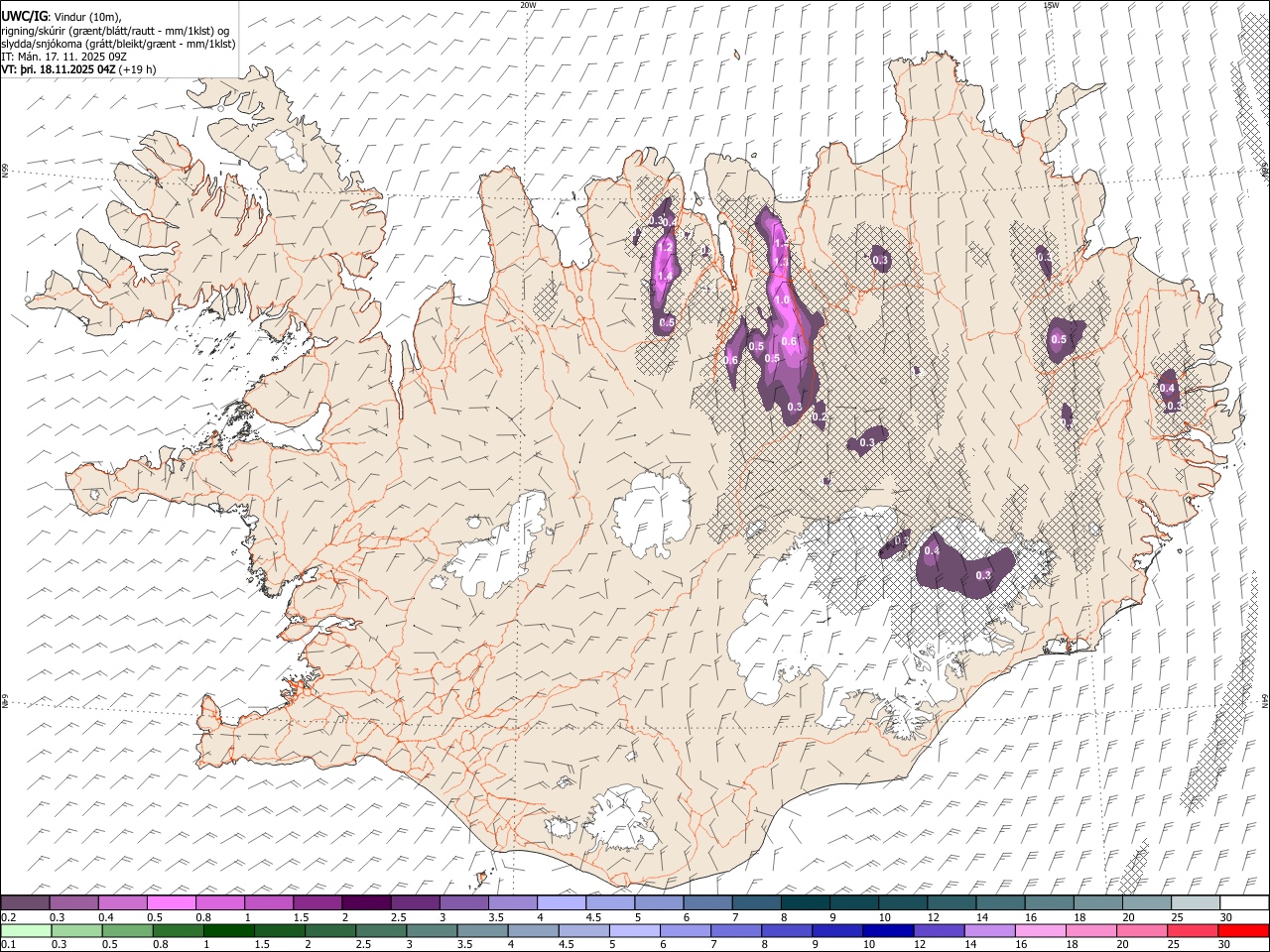The height and width of the screenshot is (952, 1270).
Task: Click the rain legend swatch starting at 2
Action: pos(329,930)
